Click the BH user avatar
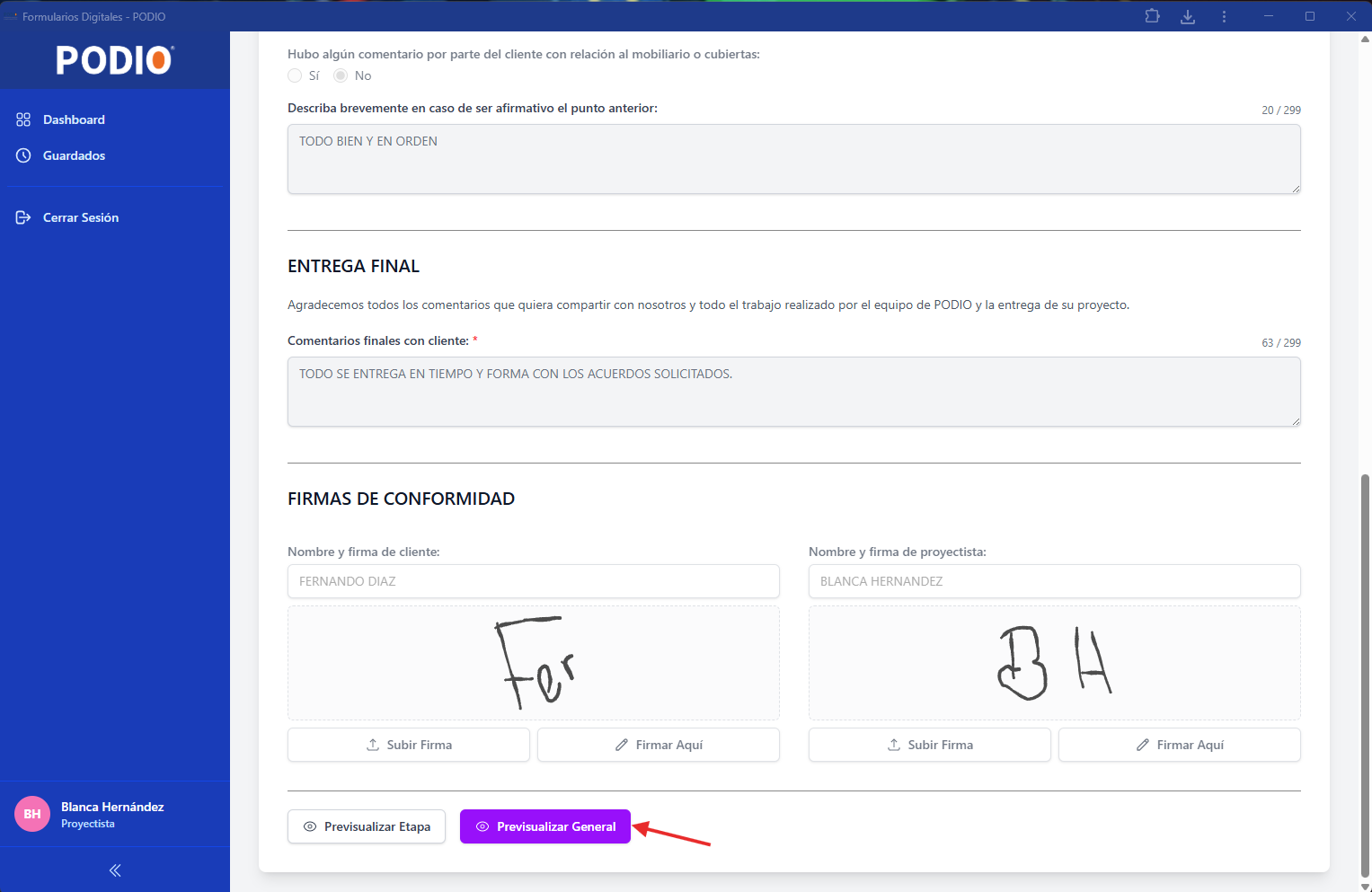Image resolution: width=1372 pixels, height=892 pixels. point(32,814)
